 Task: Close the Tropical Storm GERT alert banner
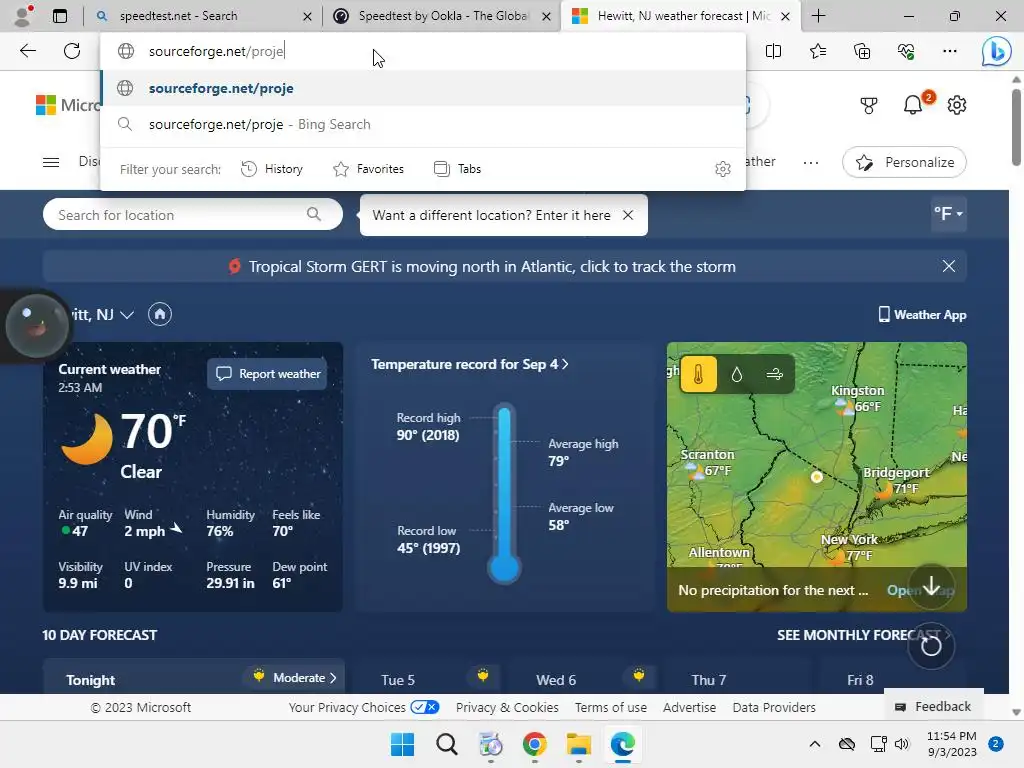coord(948,266)
